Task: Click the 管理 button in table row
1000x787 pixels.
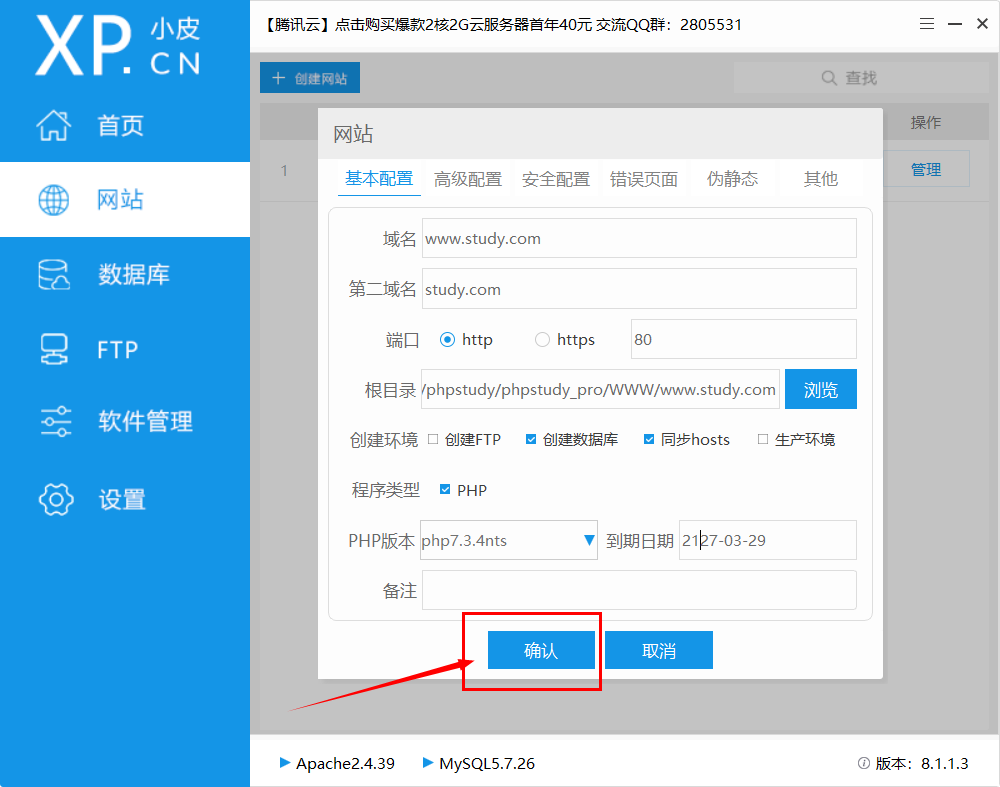Action: point(925,169)
